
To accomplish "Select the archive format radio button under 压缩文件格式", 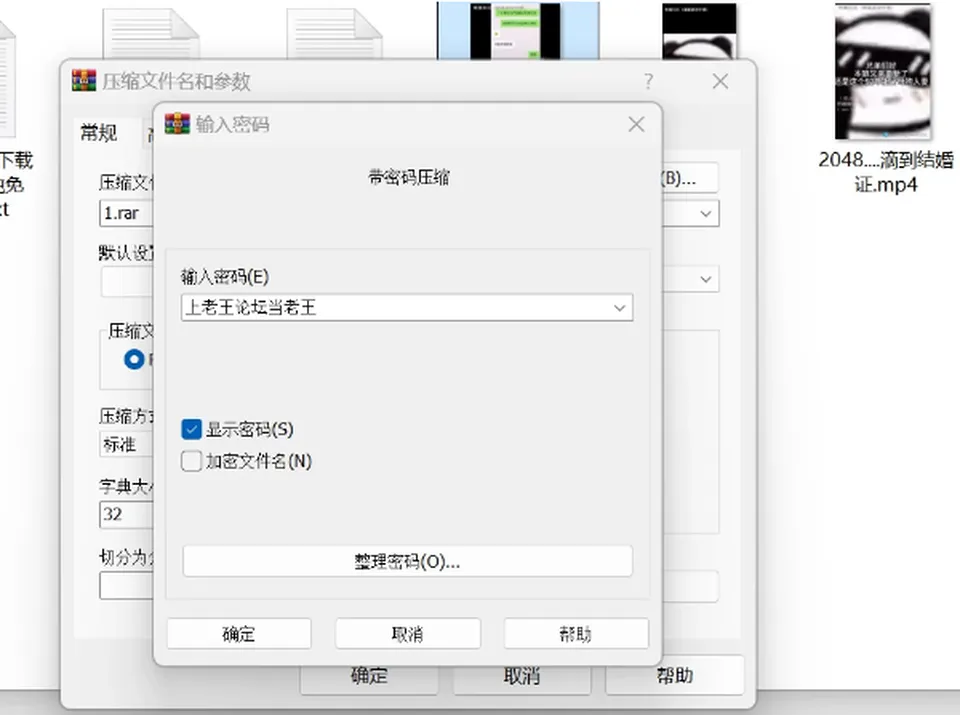I will click(134, 359).
